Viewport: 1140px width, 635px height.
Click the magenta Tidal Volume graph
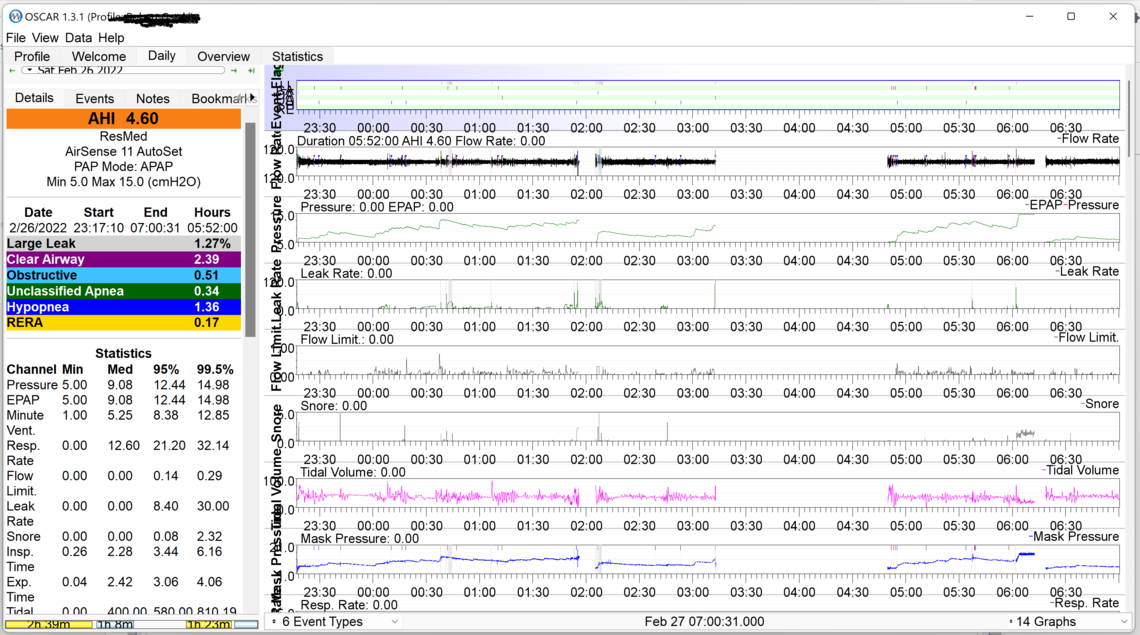point(707,495)
